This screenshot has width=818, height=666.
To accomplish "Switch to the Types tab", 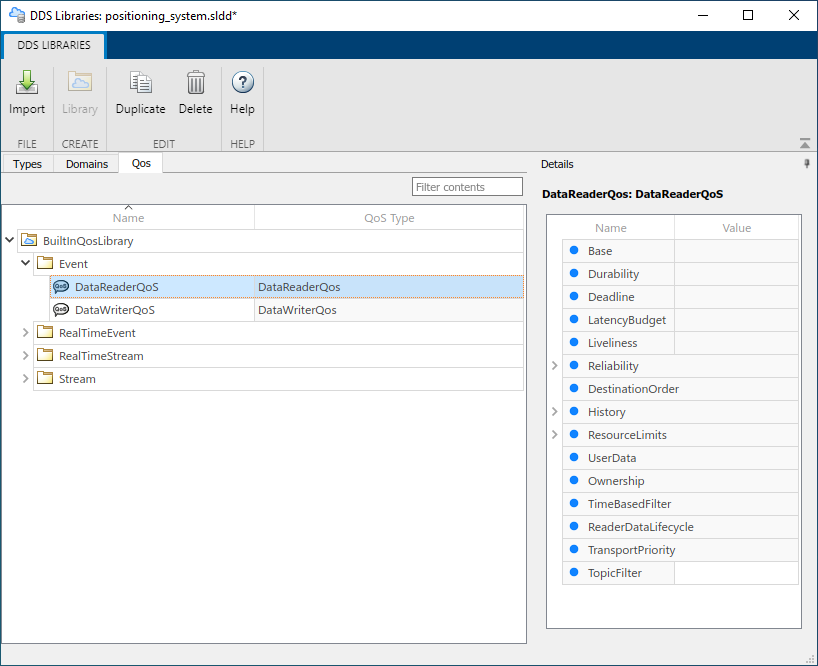I will 26,163.
